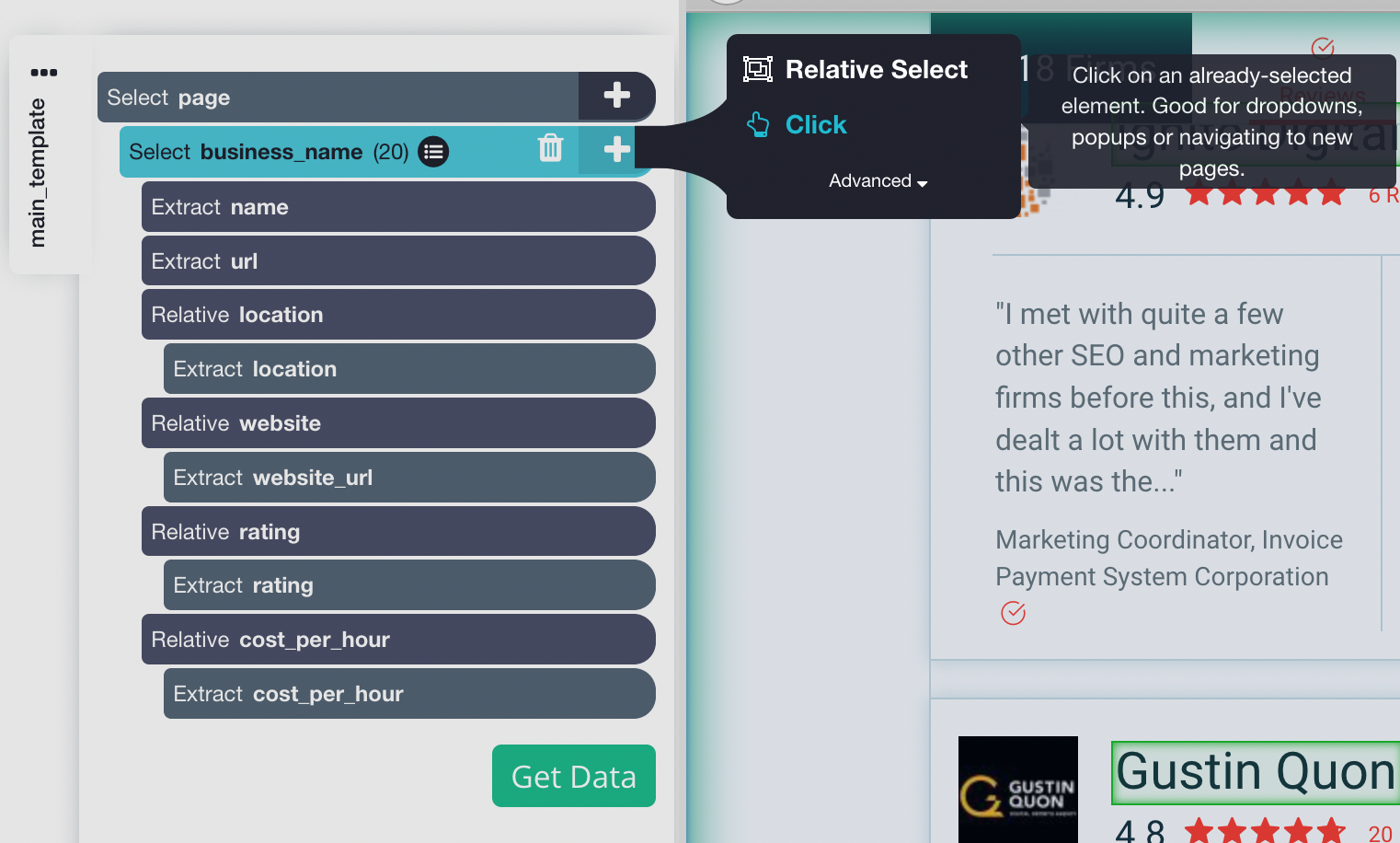This screenshot has height=843, width=1400.
Task: Open the Extract url command
Action: tap(398, 260)
